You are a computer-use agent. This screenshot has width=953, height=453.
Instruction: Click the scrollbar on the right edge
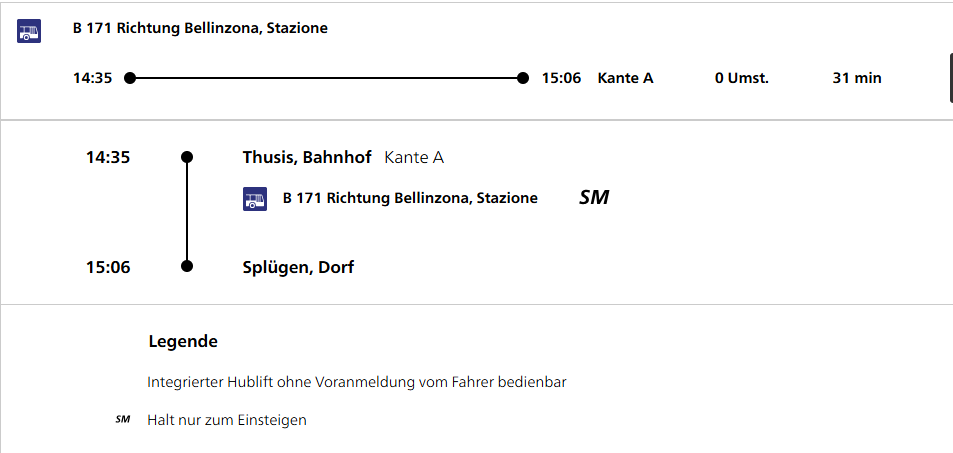(x=950, y=78)
